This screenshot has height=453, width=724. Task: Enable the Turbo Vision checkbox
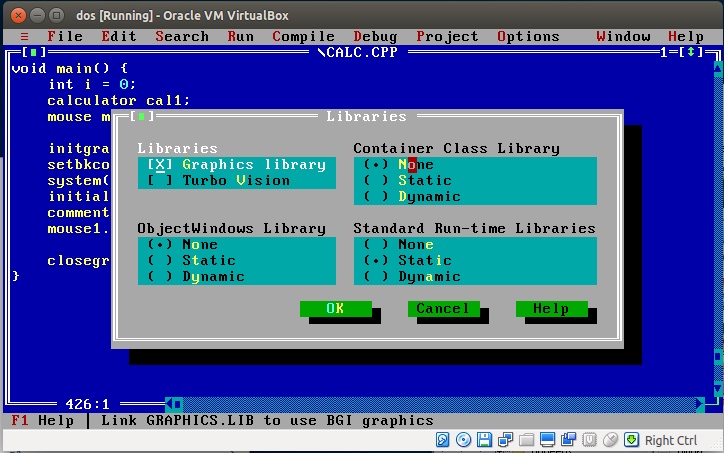(219, 180)
